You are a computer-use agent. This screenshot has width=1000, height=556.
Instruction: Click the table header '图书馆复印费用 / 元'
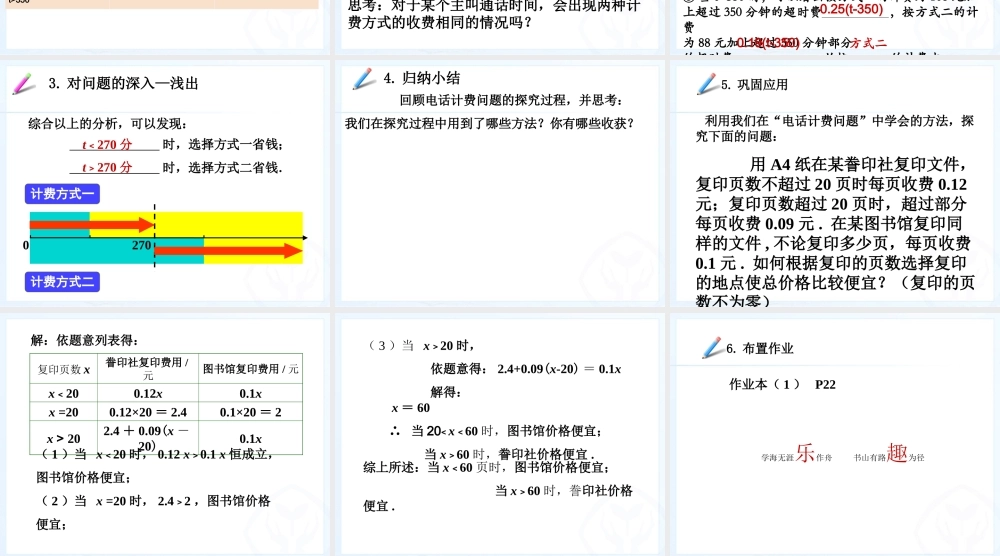[251, 369]
